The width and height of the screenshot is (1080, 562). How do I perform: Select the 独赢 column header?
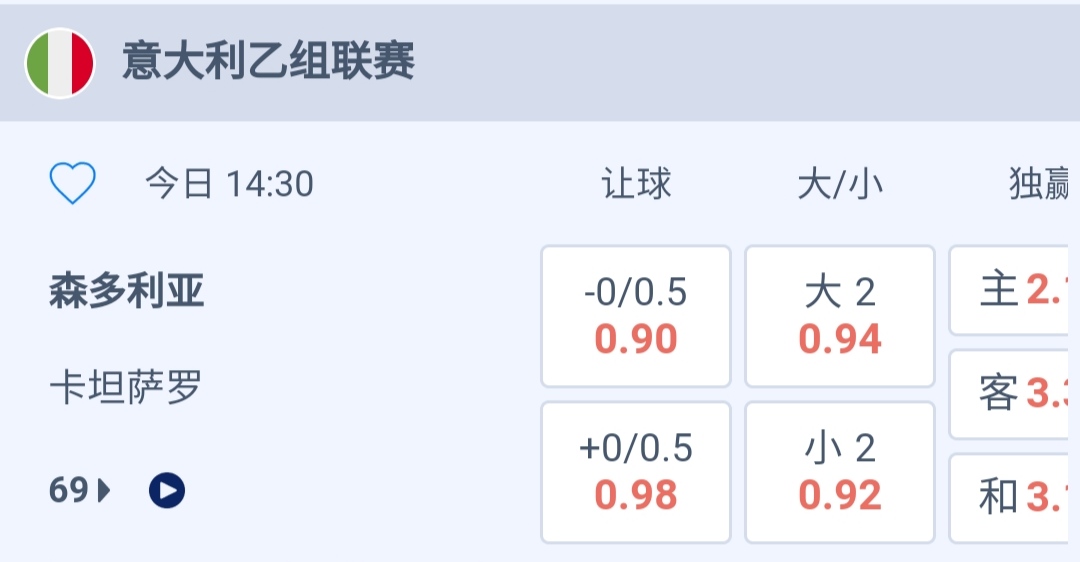coord(1040,184)
